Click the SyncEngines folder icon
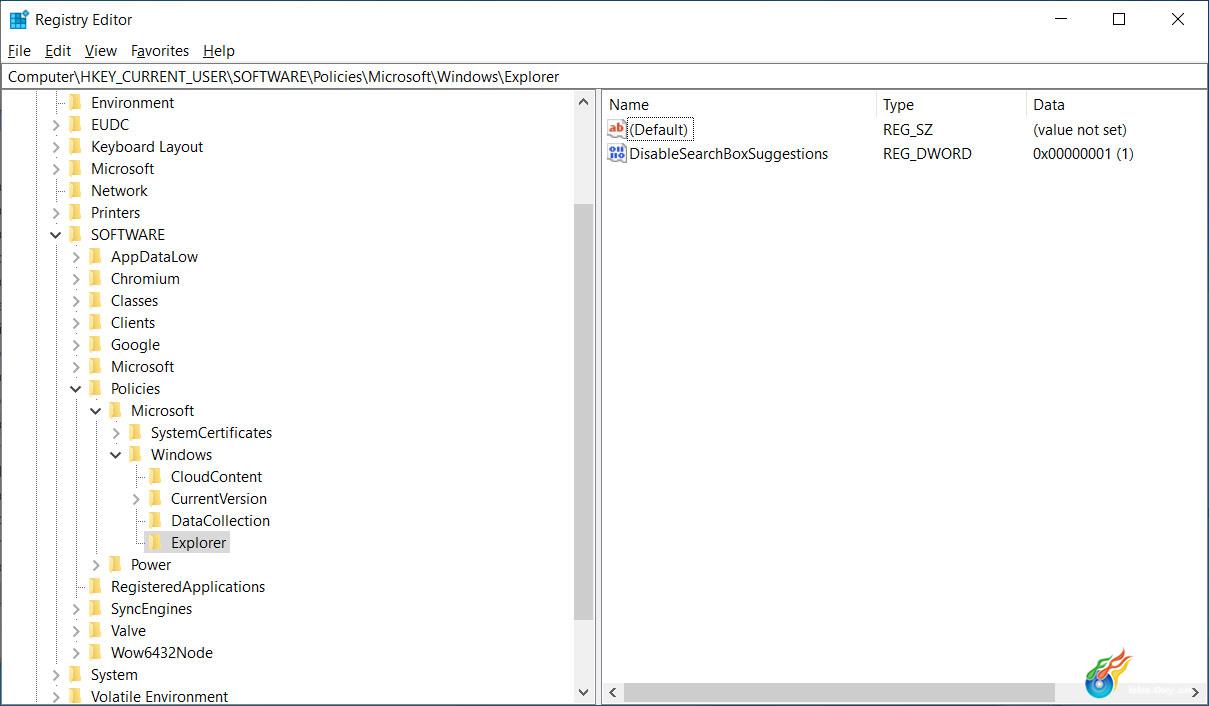Screen dimensions: 1209x706 pyautogui.click(x=95, y=608)
